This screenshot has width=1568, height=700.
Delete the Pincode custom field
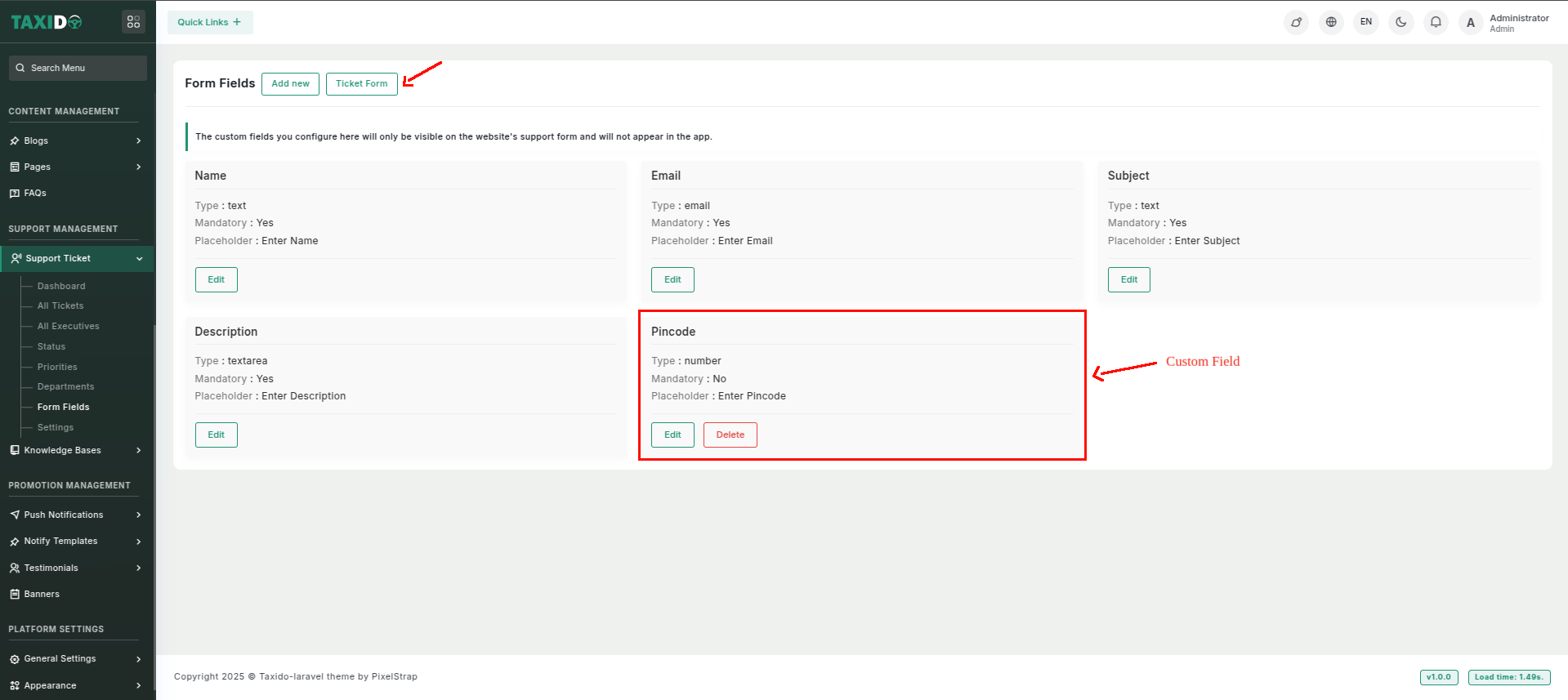click(x=730, y=435)
